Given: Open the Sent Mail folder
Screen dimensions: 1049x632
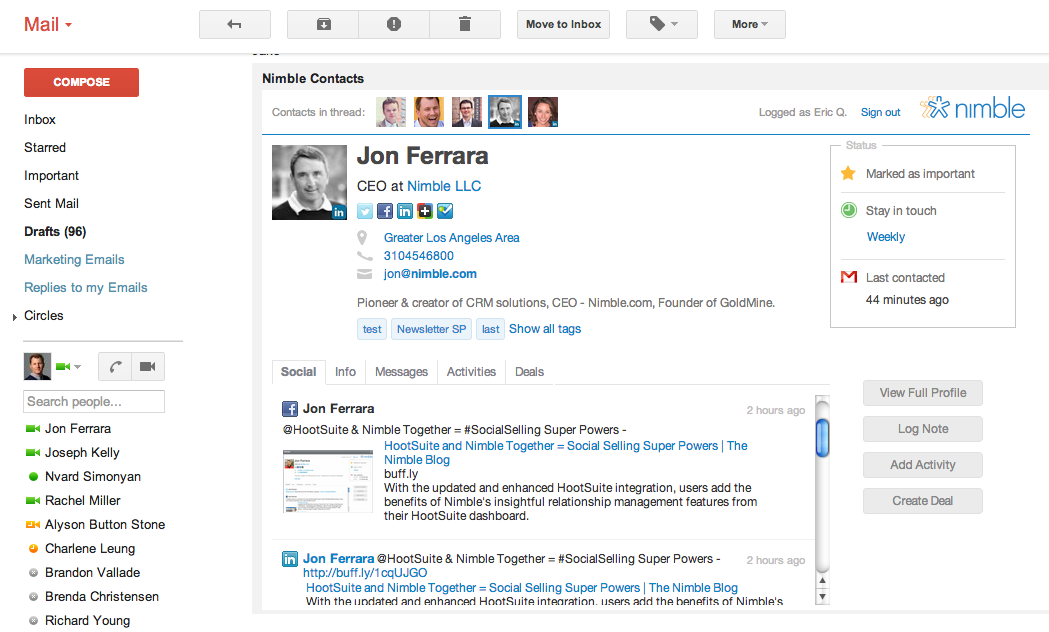Looking at the screenshot, I should click(52, 204).
